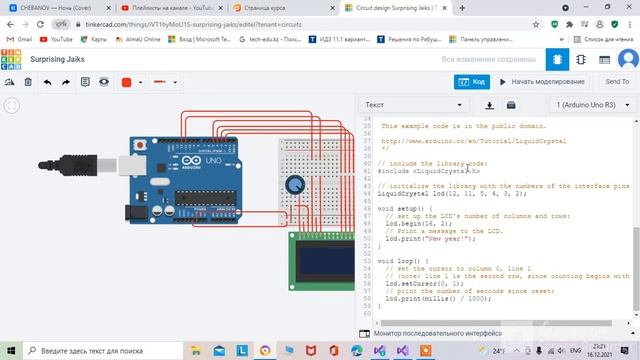Click the Windows taskbar search box
Screen dimensions: 640x360
103,351
